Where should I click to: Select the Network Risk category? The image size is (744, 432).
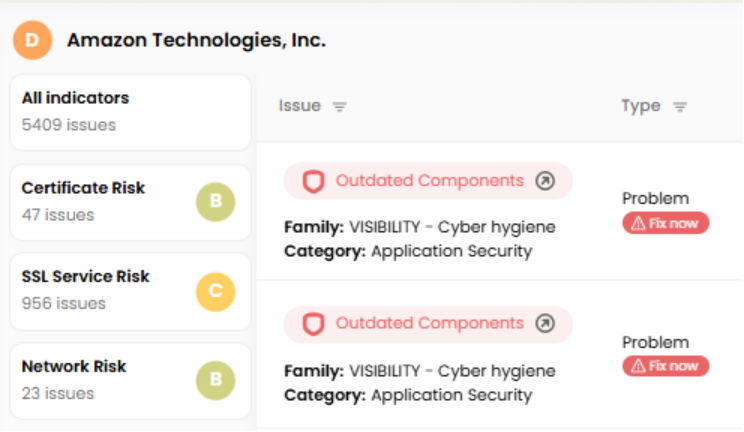(100, 380)
